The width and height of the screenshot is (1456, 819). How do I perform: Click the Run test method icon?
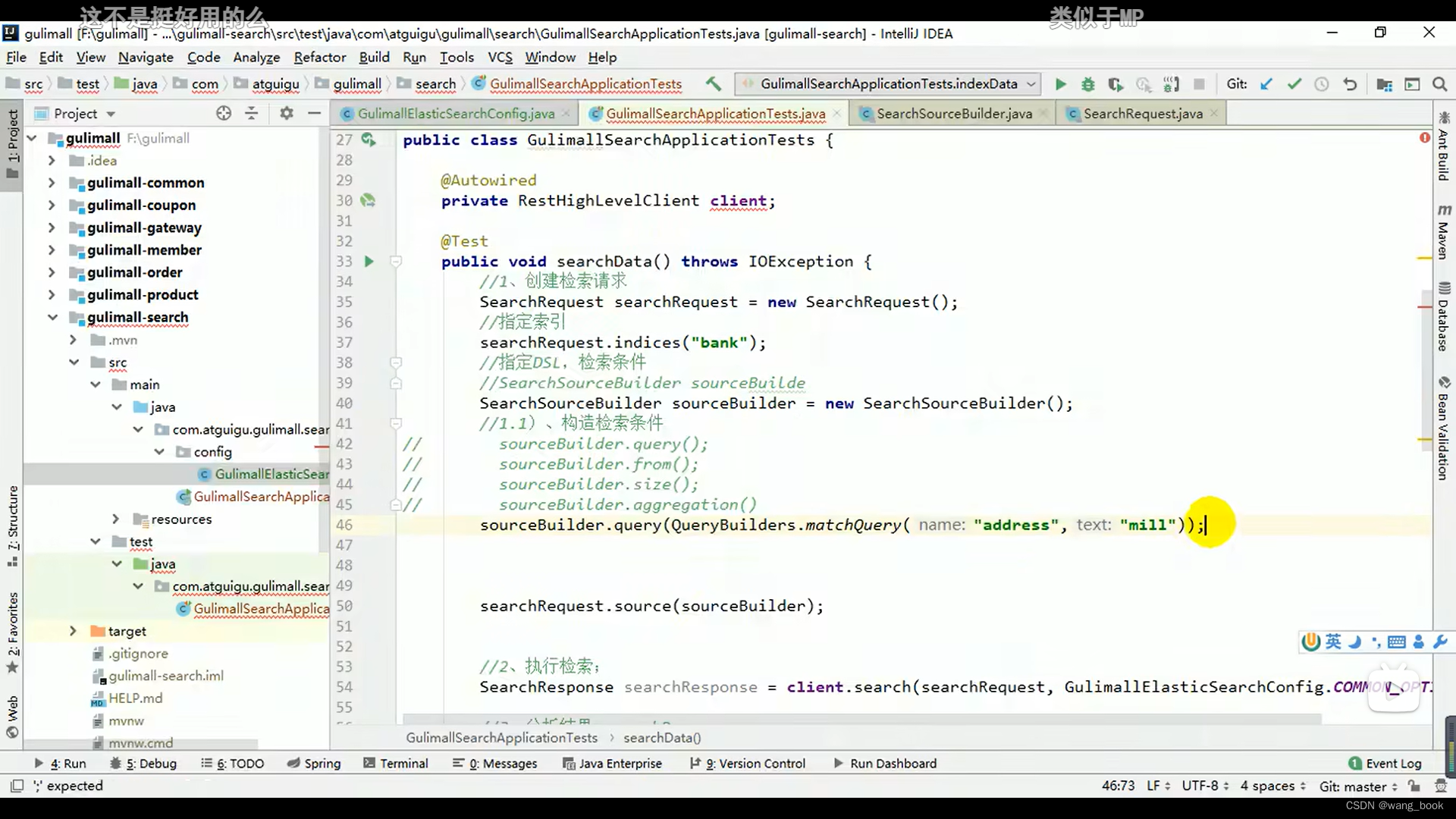coord(368,261)
